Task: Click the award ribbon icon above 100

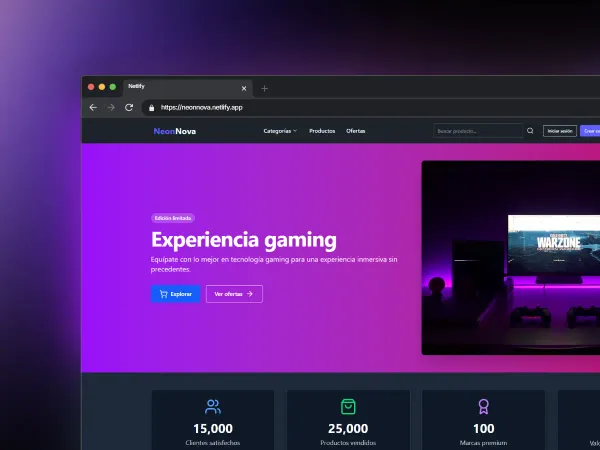Action: tap(484, 407)
